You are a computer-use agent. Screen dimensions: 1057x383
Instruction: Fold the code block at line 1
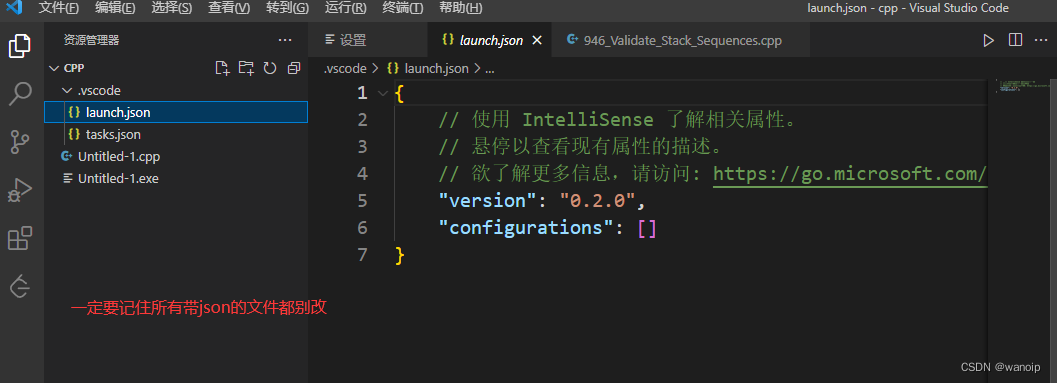[383, 93]
